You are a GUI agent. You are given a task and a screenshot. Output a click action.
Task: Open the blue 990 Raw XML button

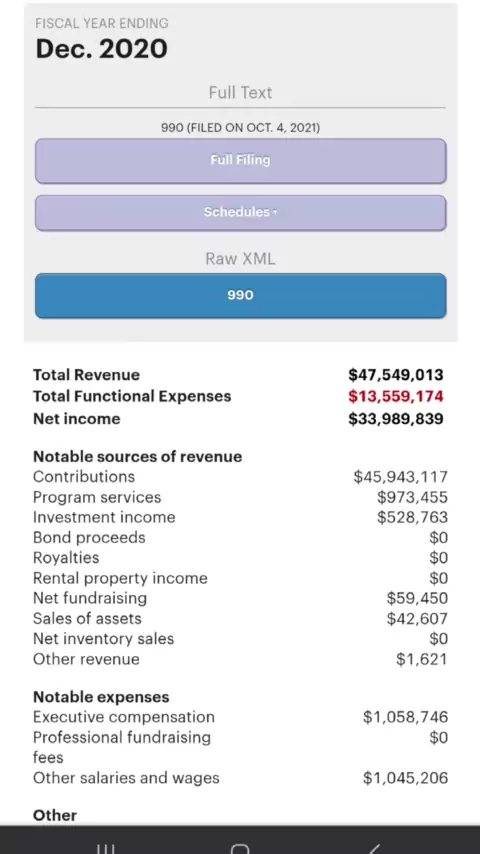point(240,296)
